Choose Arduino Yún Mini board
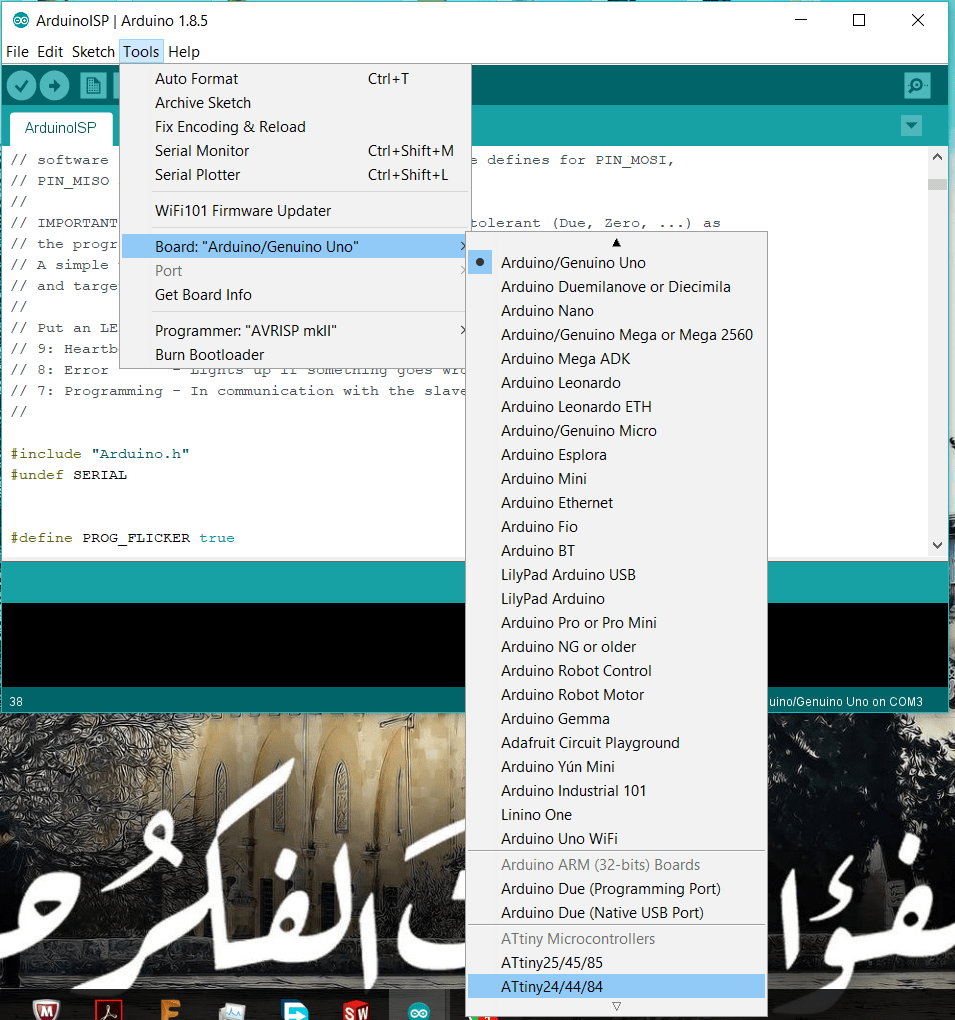 tap(616, 767)
